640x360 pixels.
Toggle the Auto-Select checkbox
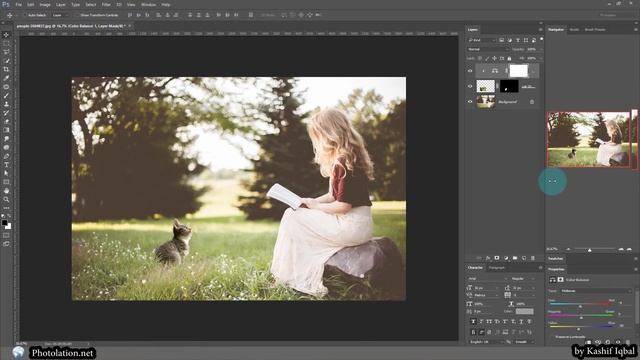coord(25,15)
